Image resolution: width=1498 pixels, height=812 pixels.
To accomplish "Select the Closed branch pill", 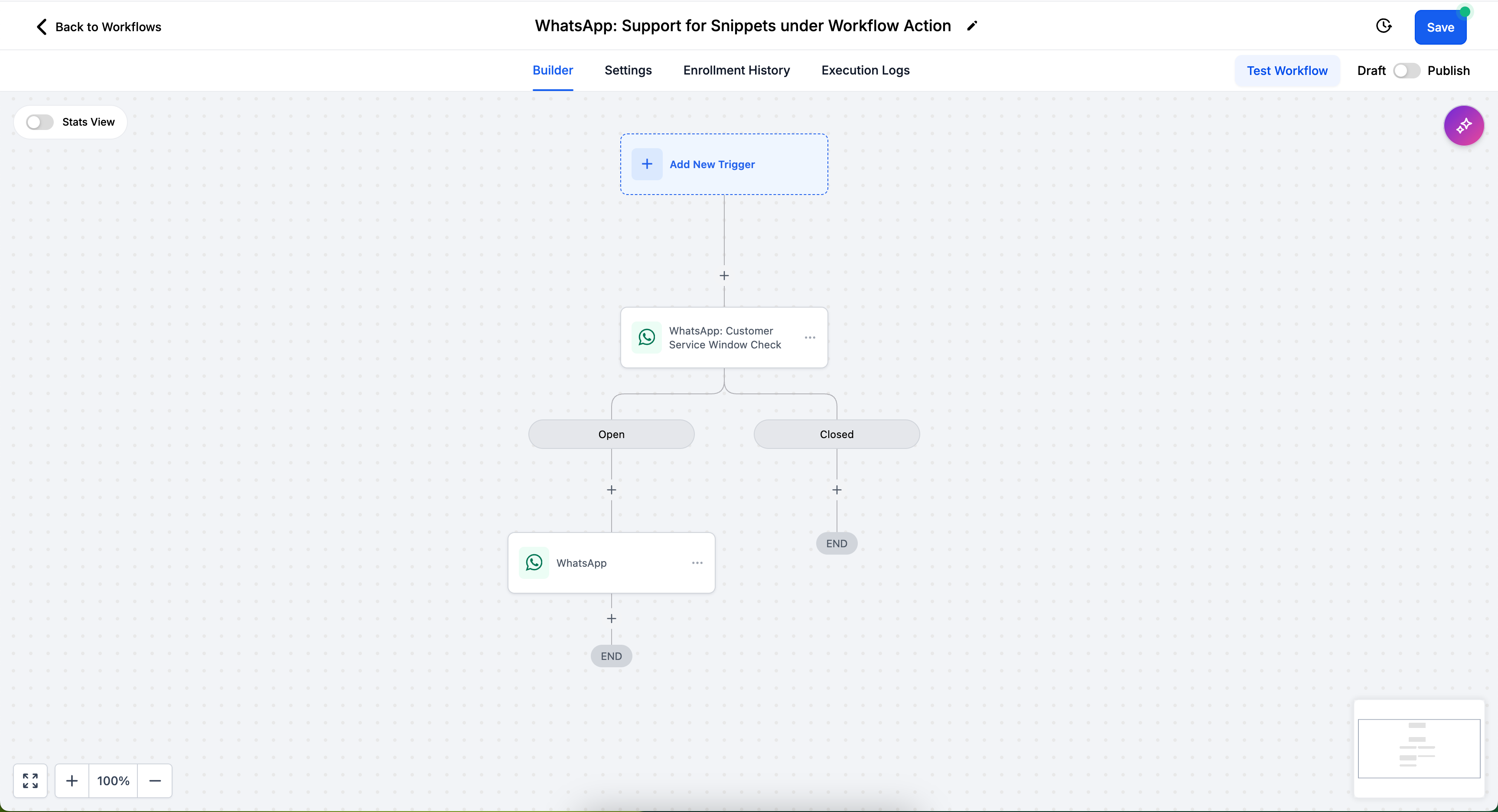I will point(837,434).
